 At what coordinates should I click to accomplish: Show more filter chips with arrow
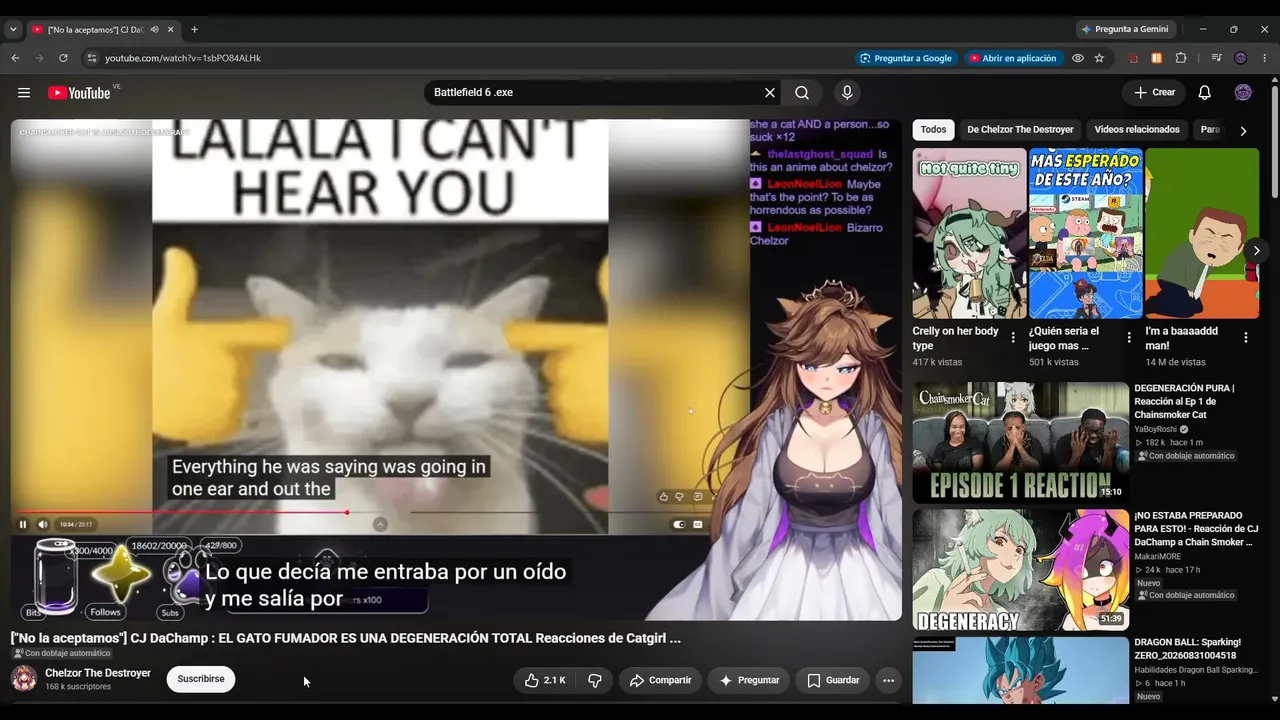coord(1243,131)
